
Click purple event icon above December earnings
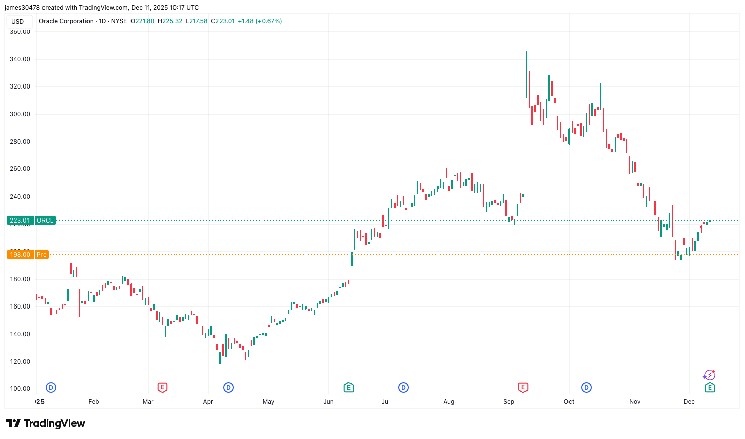[709, 373]
